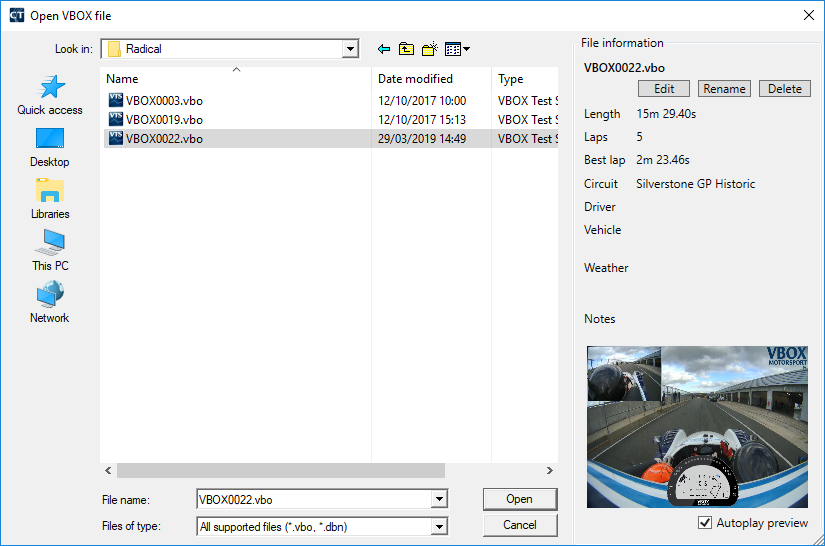Click the Delete button

coord(784,88)
